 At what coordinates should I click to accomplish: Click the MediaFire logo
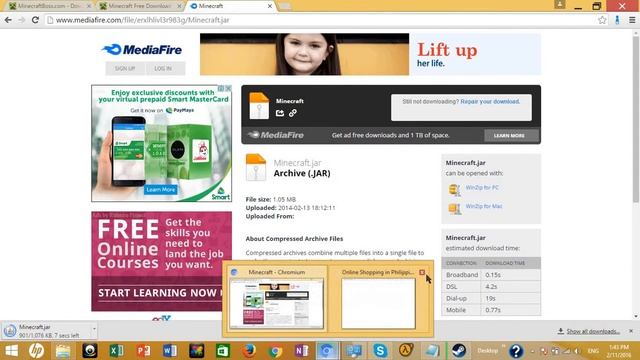point(142,50)
